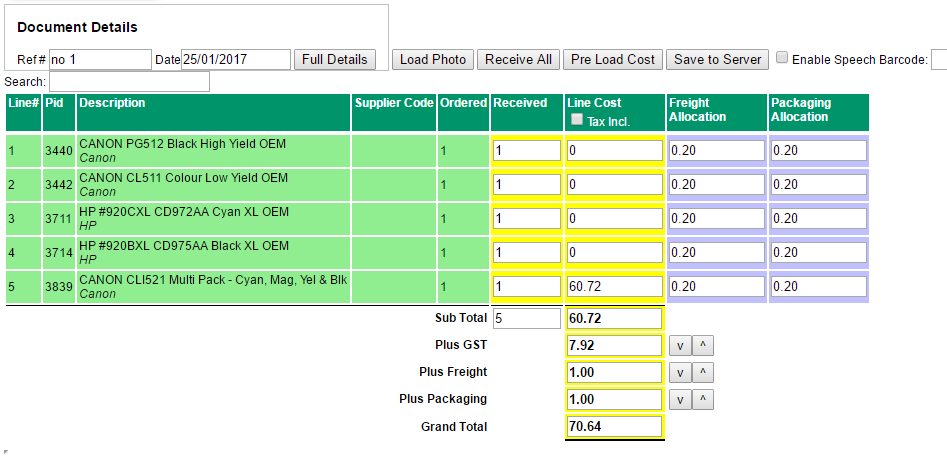Click the Plus GST down arrow
Viewport: 947px width, 462px height.
[x=678, y=346]
